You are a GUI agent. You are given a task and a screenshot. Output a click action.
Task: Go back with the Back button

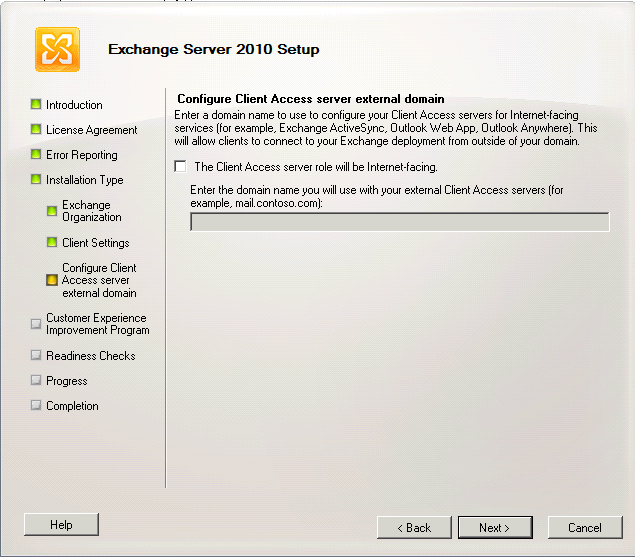[x=414, y=527]
